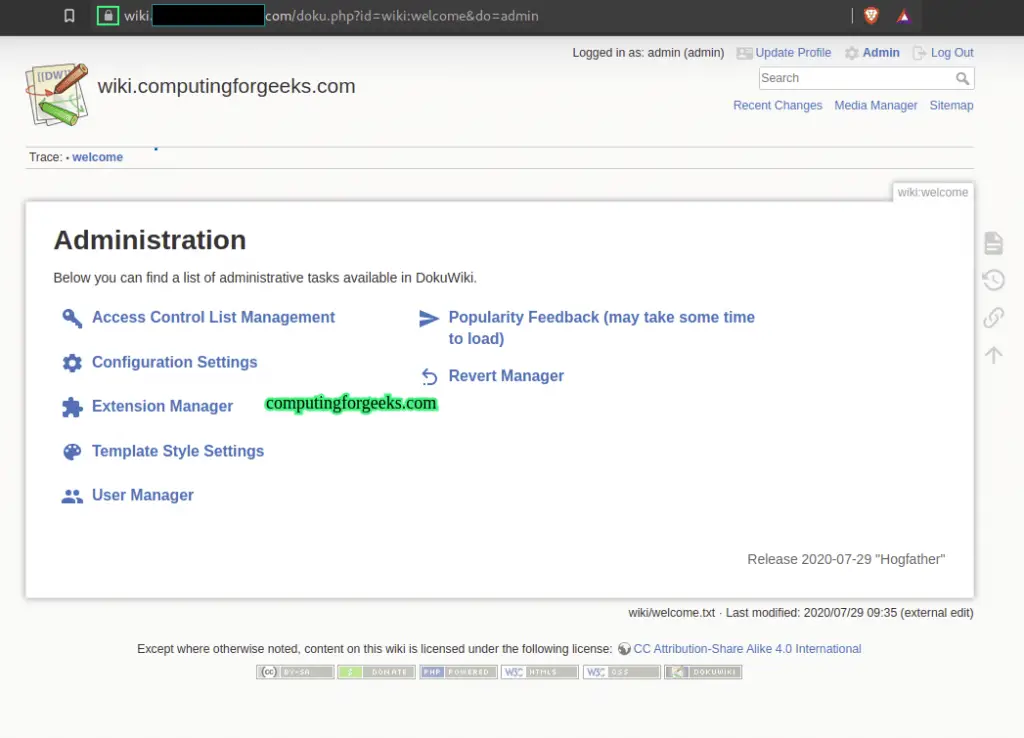Click Update Profile text link
The height and width of the screenshot is (738, 1024).
pos(793,53)
